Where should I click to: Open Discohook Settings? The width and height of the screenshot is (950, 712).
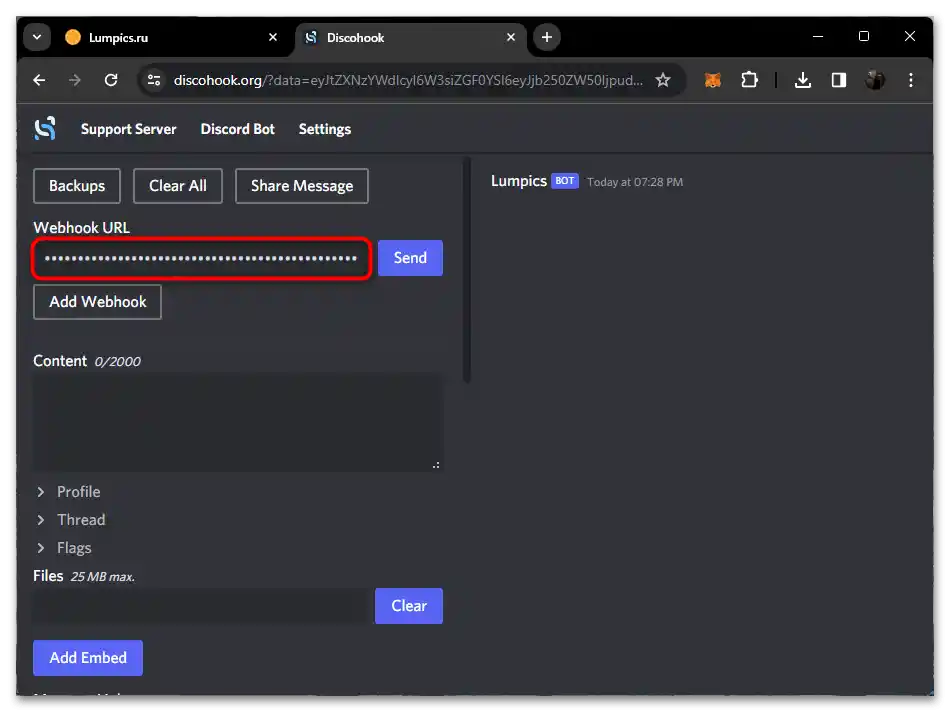point(324,128)
